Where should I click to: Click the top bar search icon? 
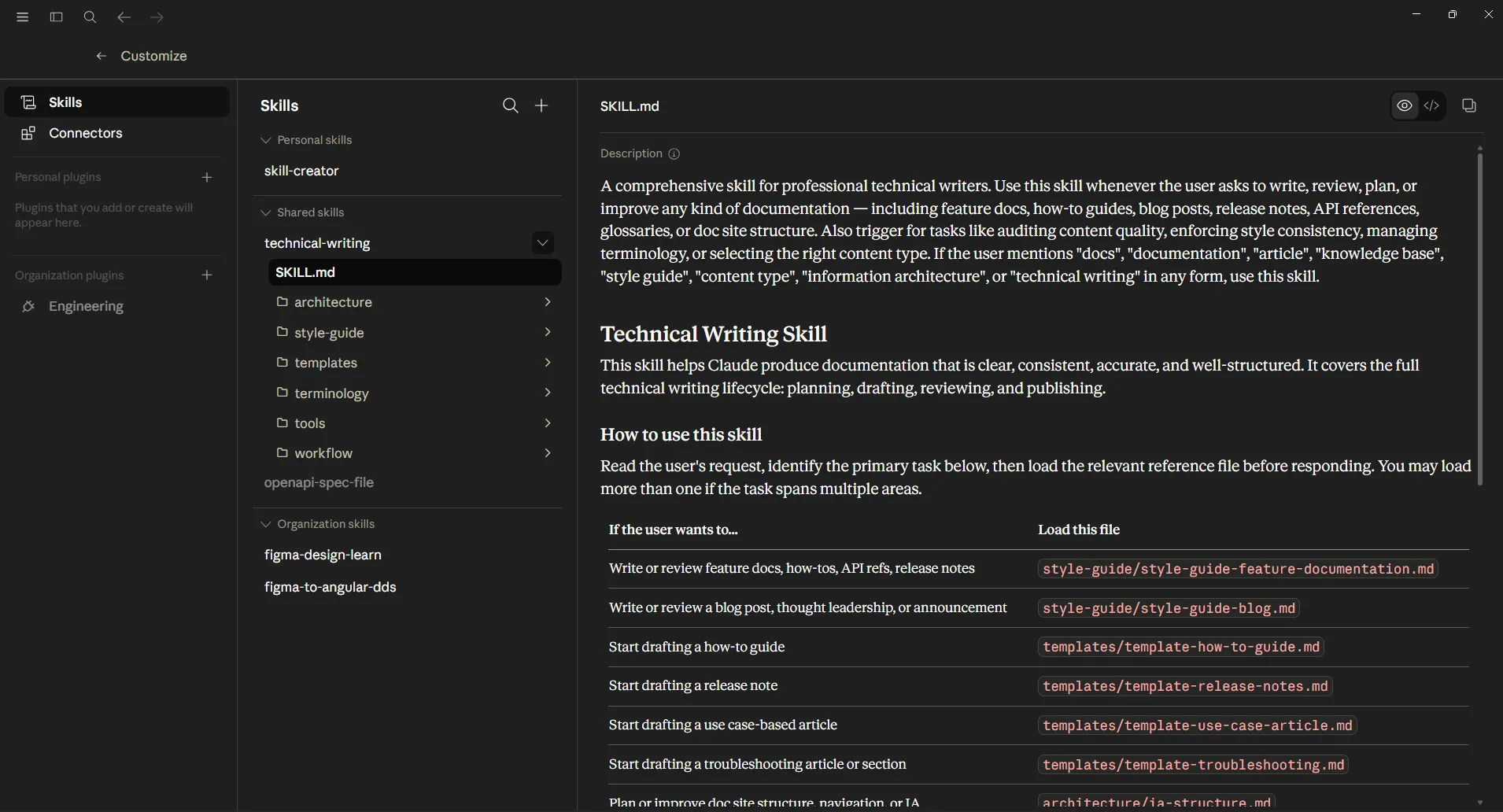click(x=90, y=17)
